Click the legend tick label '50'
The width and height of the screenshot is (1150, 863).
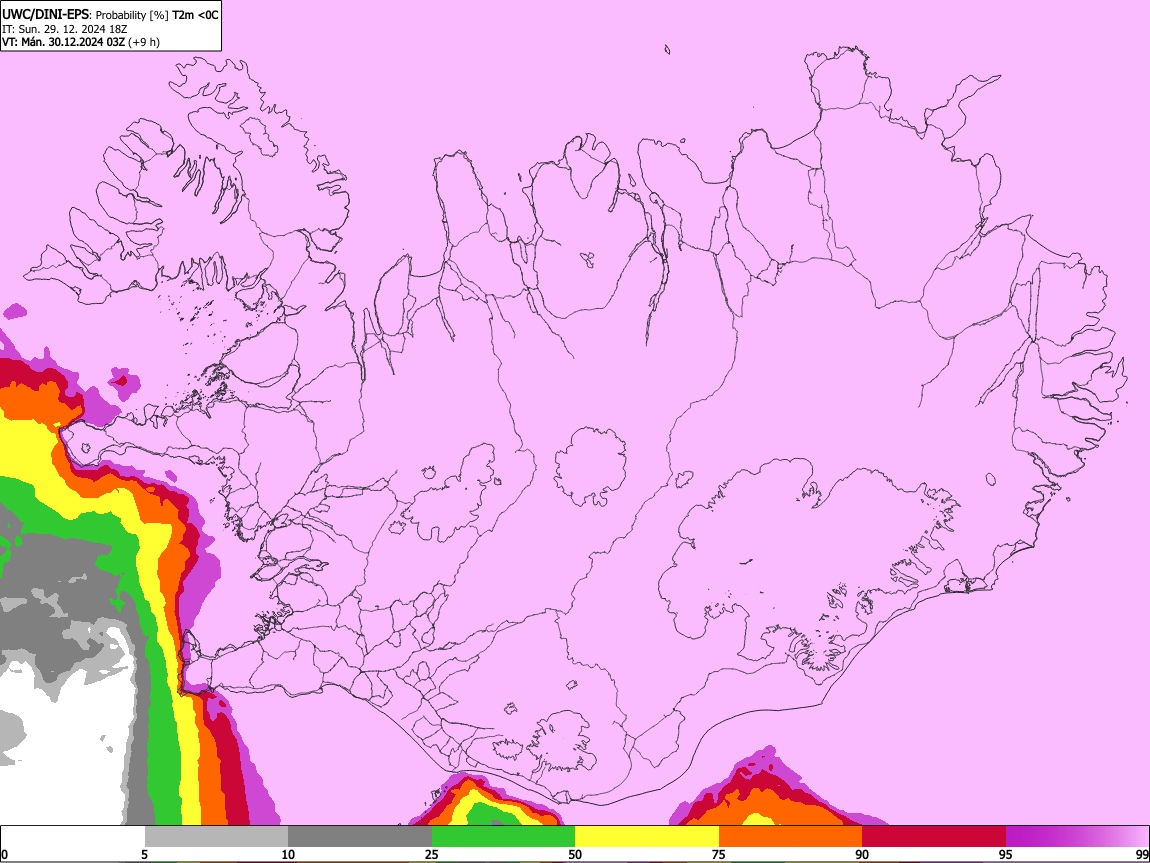point(575,855)
